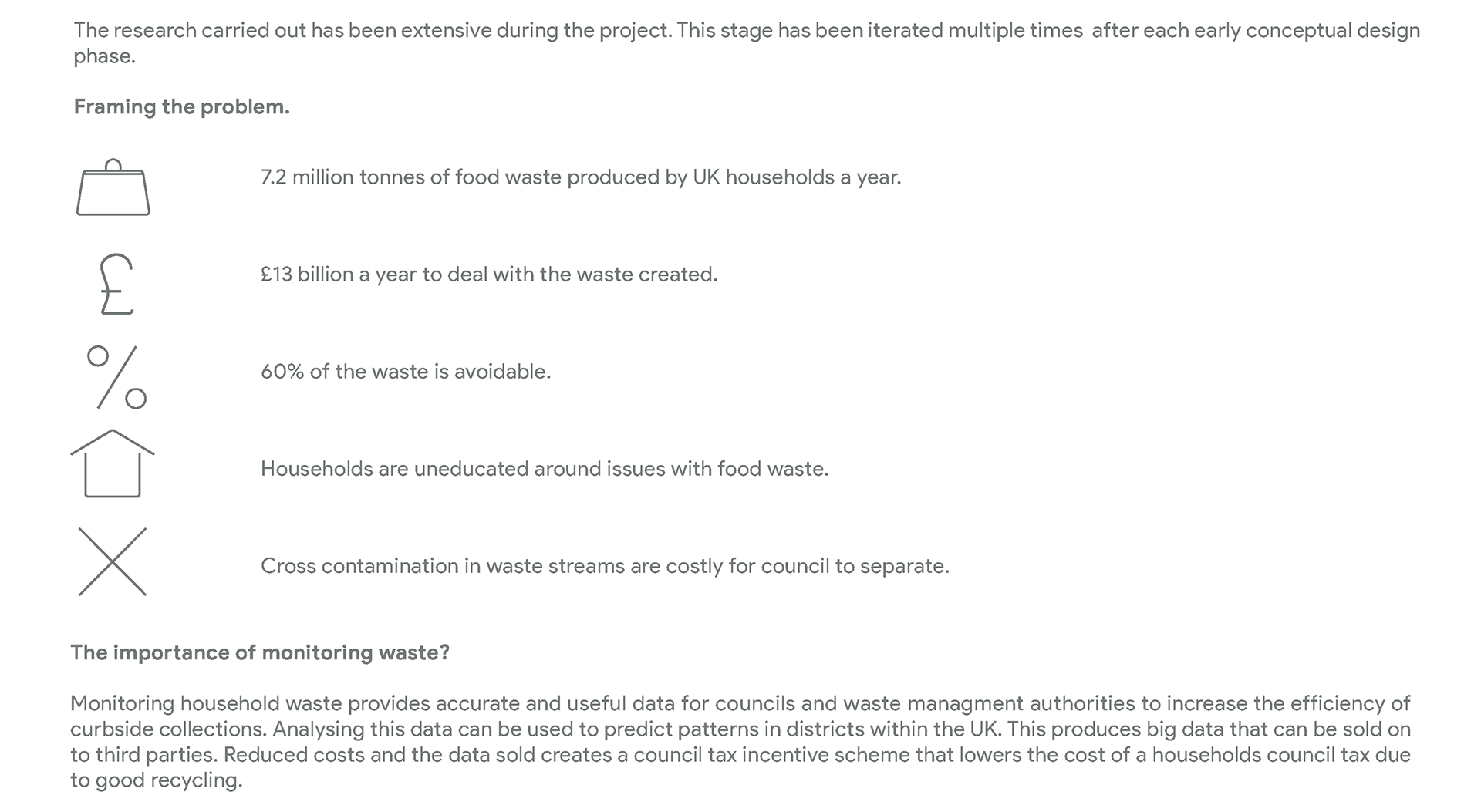
Task: Click the percent symbol icon
Action: click(x=116, y=376)
